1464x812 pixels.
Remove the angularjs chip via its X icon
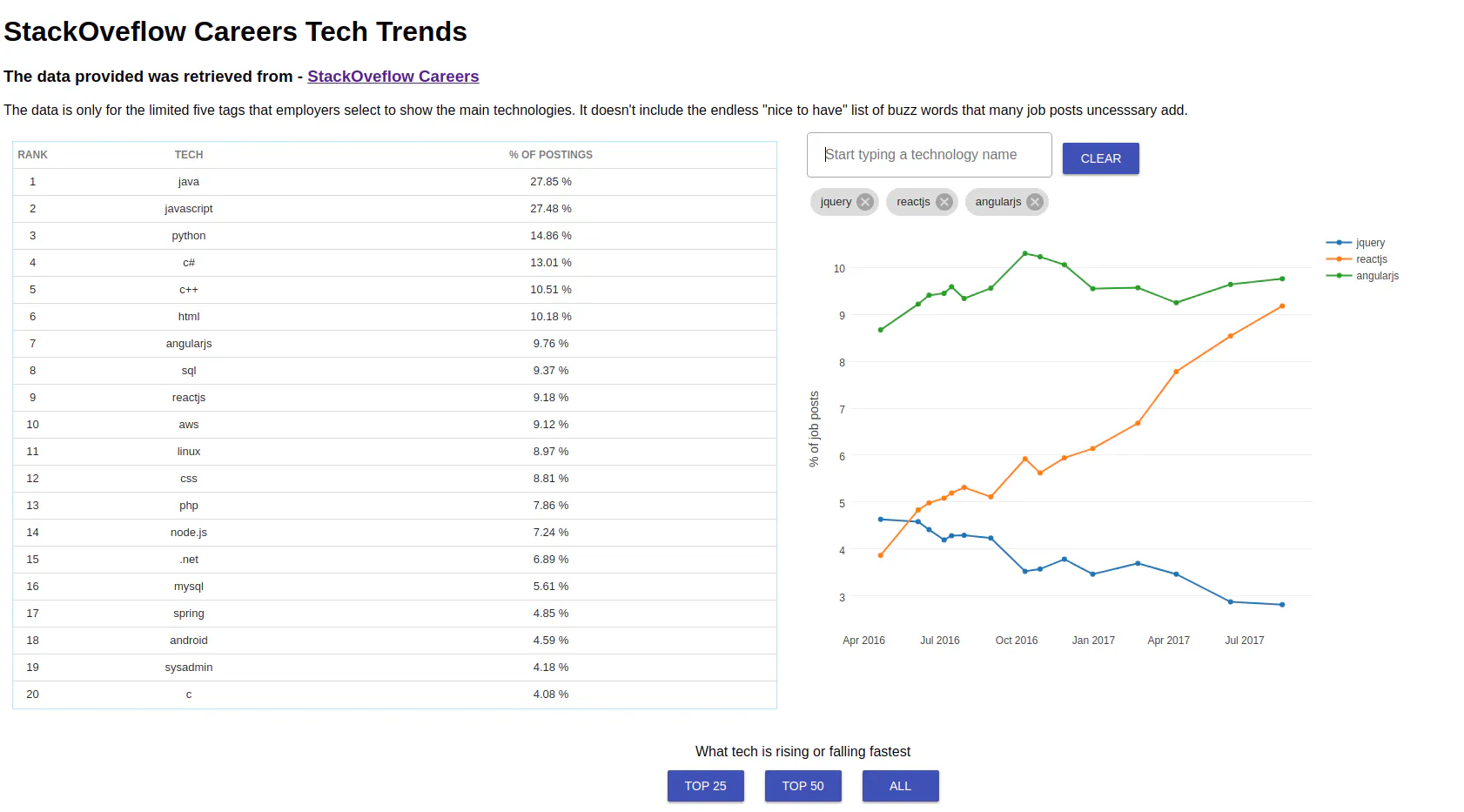click(1034, 202)
